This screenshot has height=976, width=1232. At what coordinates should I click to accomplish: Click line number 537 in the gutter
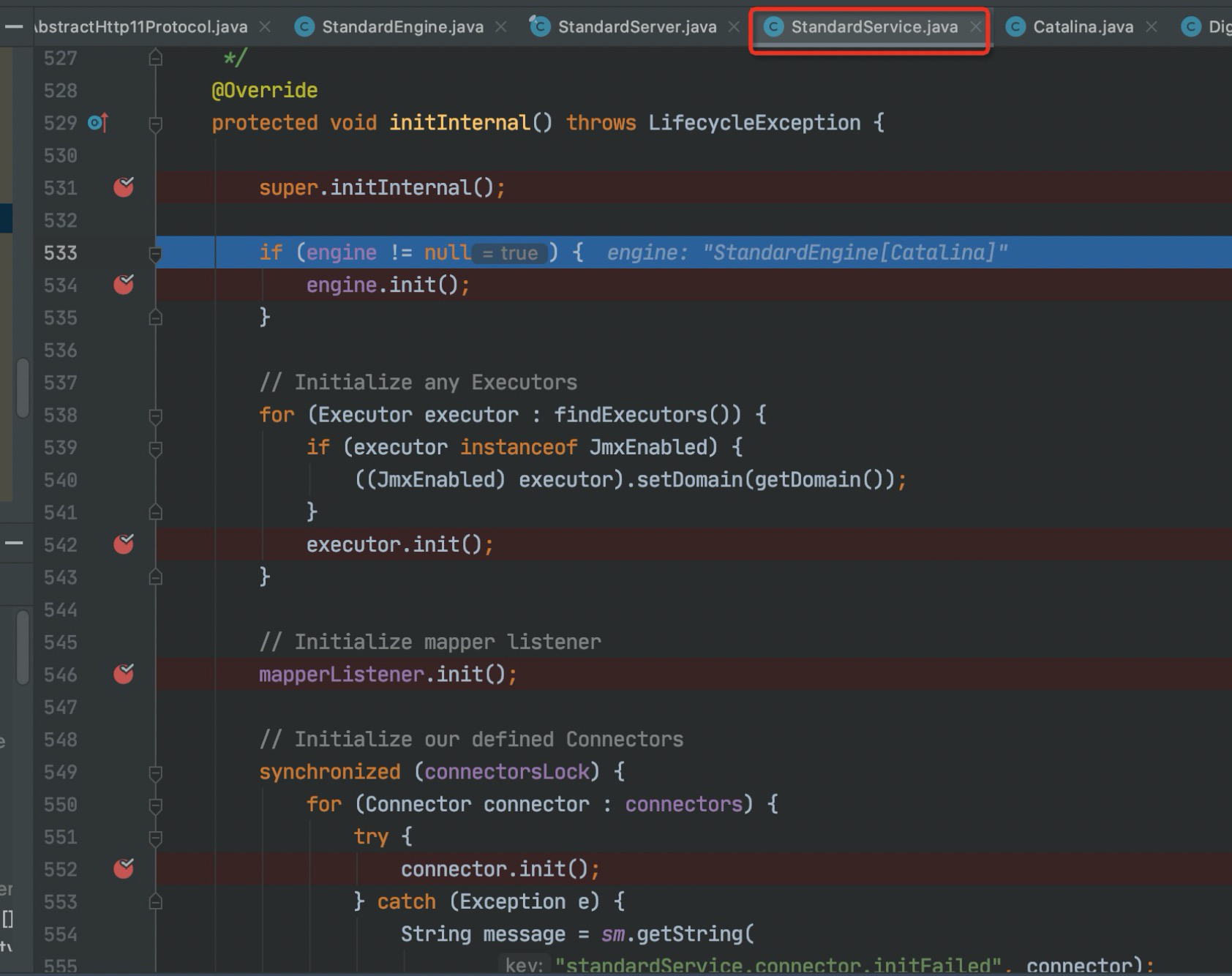[60, 383]
